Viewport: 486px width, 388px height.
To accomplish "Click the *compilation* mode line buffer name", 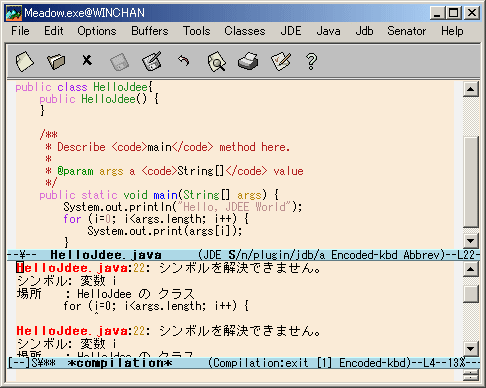I will [x=120, y=363].
